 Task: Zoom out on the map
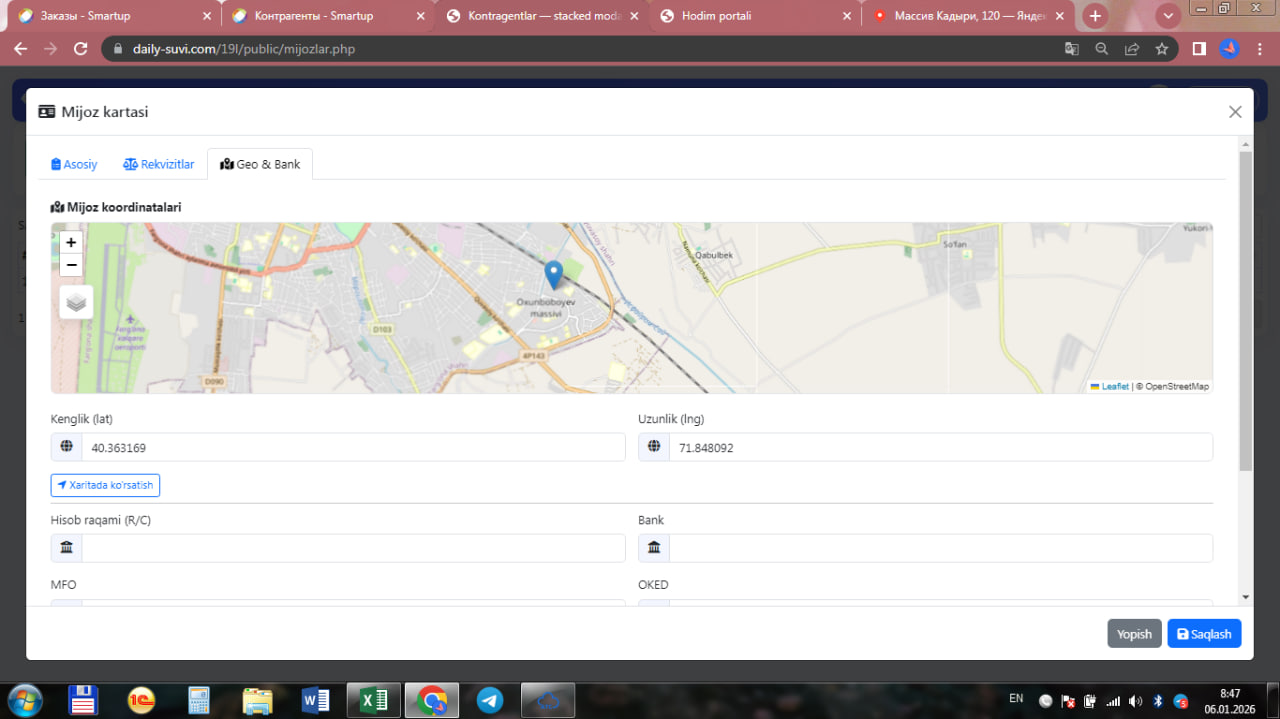tap(71, 265)
